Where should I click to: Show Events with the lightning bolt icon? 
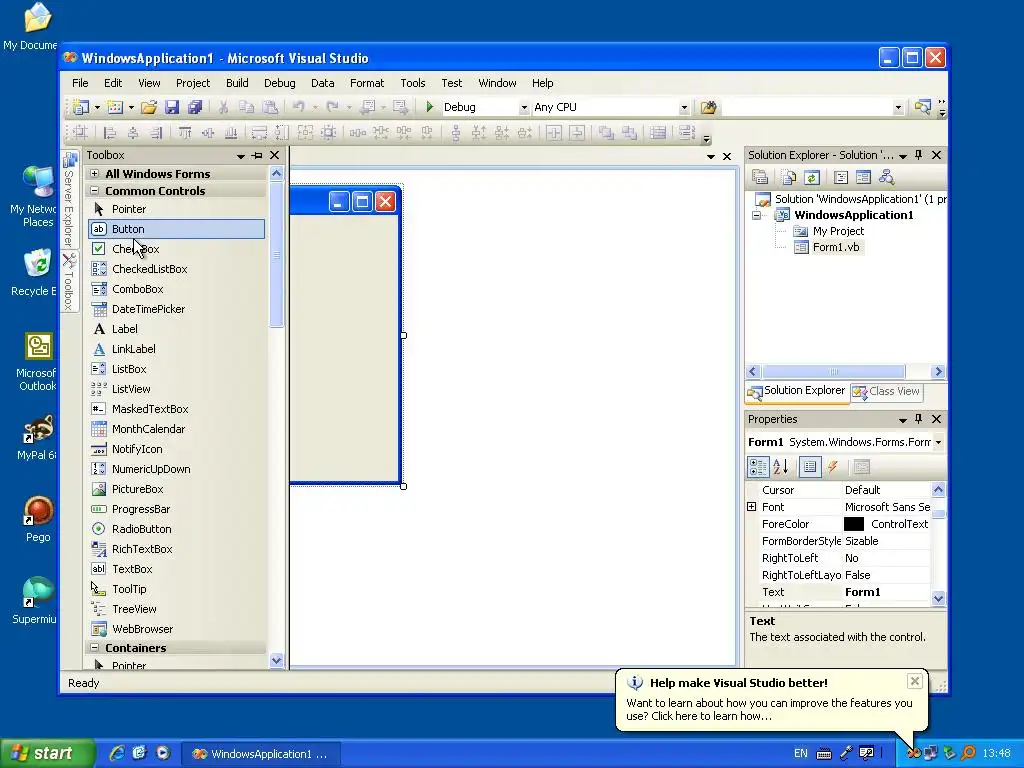[x=833, y=467]
